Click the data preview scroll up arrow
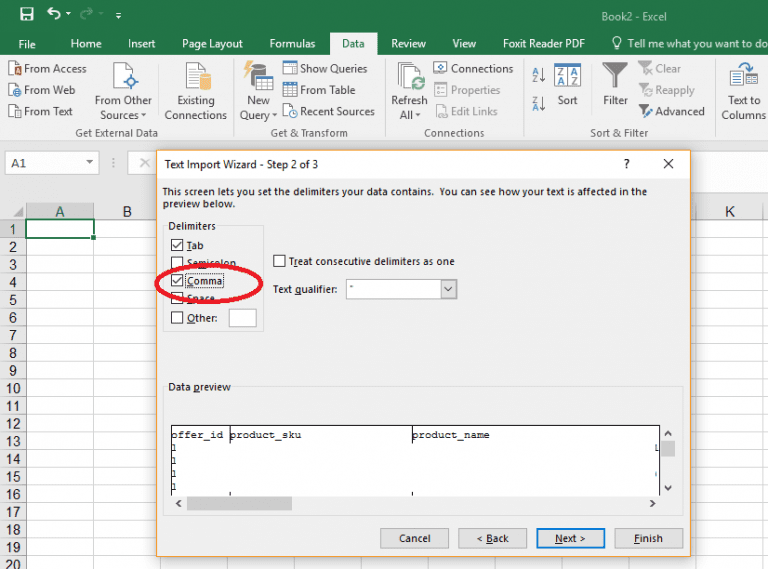The height and width of the screenshot is (569, 768). click(668, 433)
